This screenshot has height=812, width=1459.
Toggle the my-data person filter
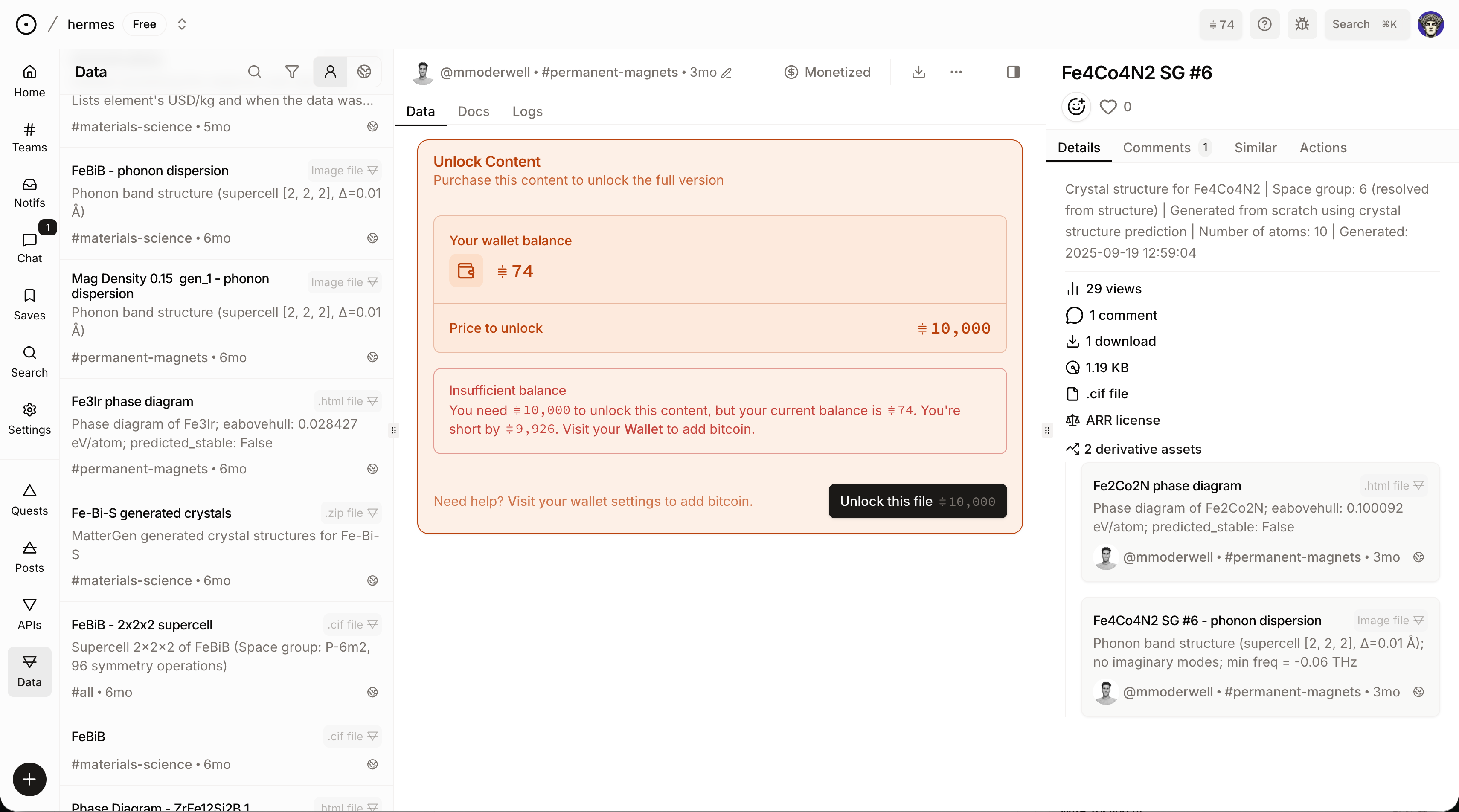pyautogui.click(x=330, y=72)
